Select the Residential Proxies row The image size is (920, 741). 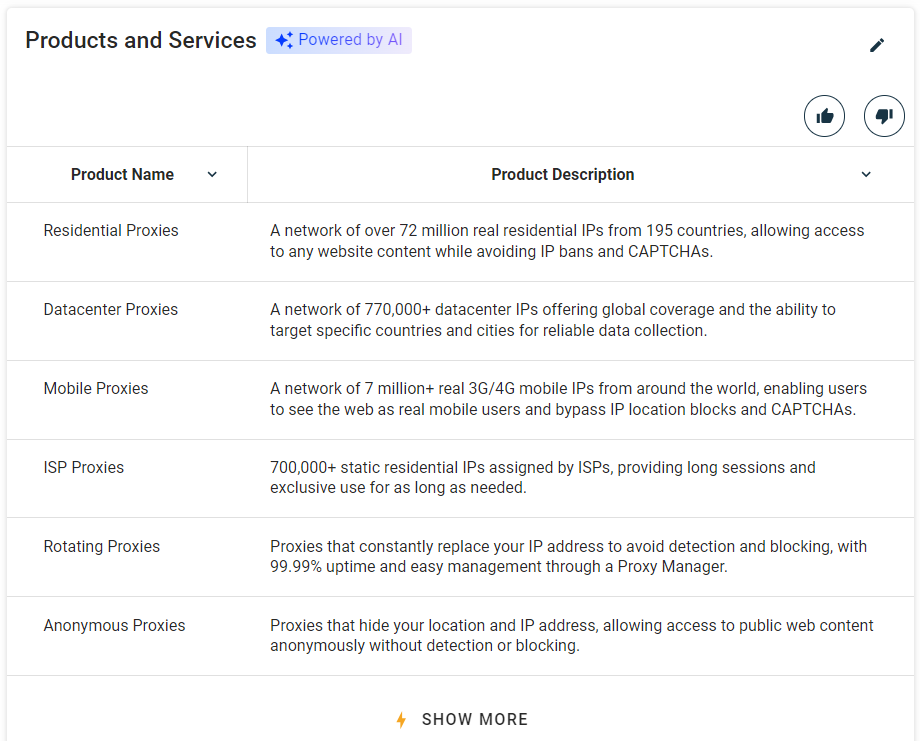[x=110, y=230]
